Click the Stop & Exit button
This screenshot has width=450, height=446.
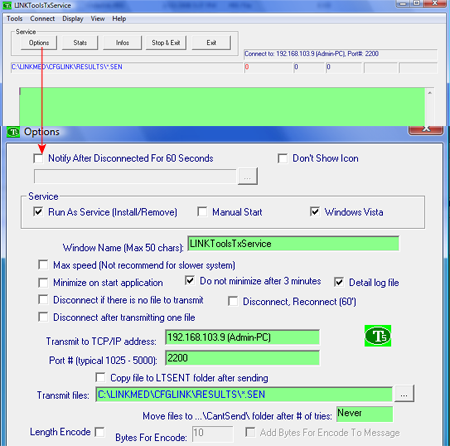click(x=166, y=43)
